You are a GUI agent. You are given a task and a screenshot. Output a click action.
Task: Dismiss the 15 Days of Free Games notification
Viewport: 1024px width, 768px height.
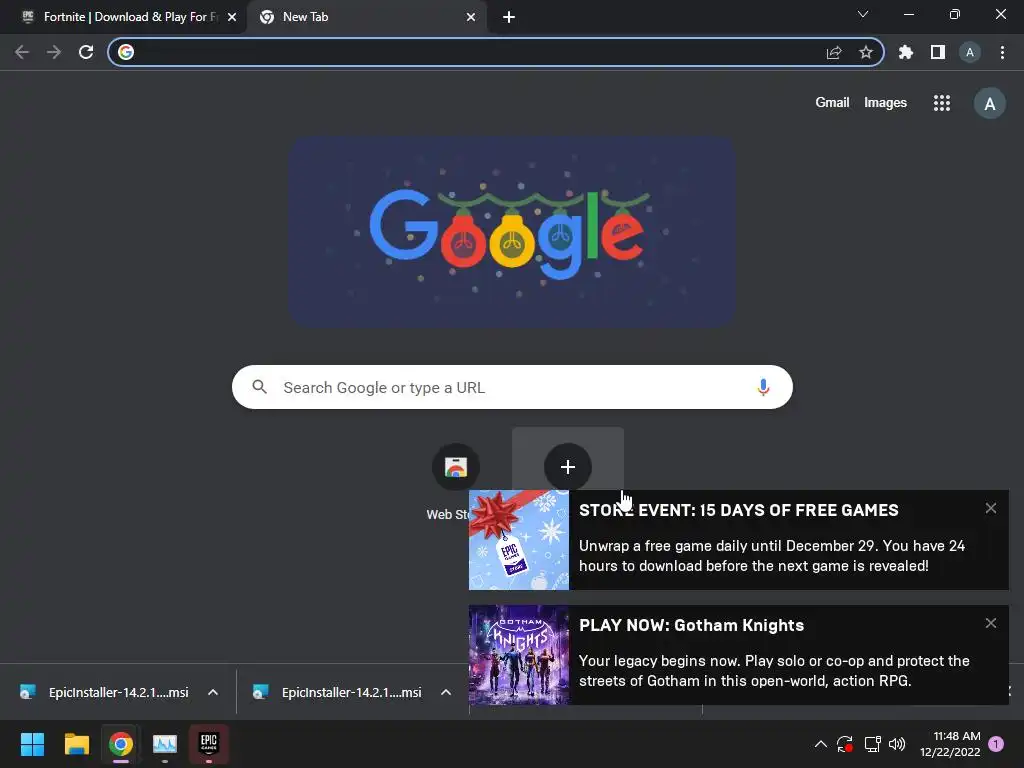(991, 508)
